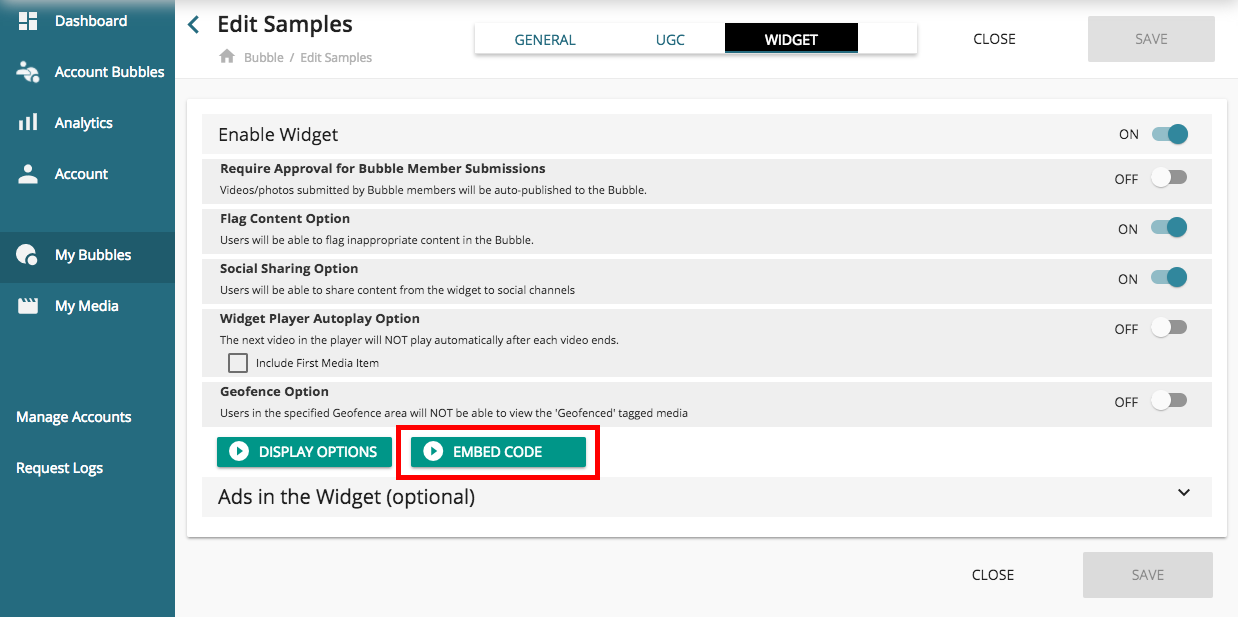The width and height of the screenshot is (1238, 617).
Task: Switch to the UGC tab
Action: click(x=670, y=40)
